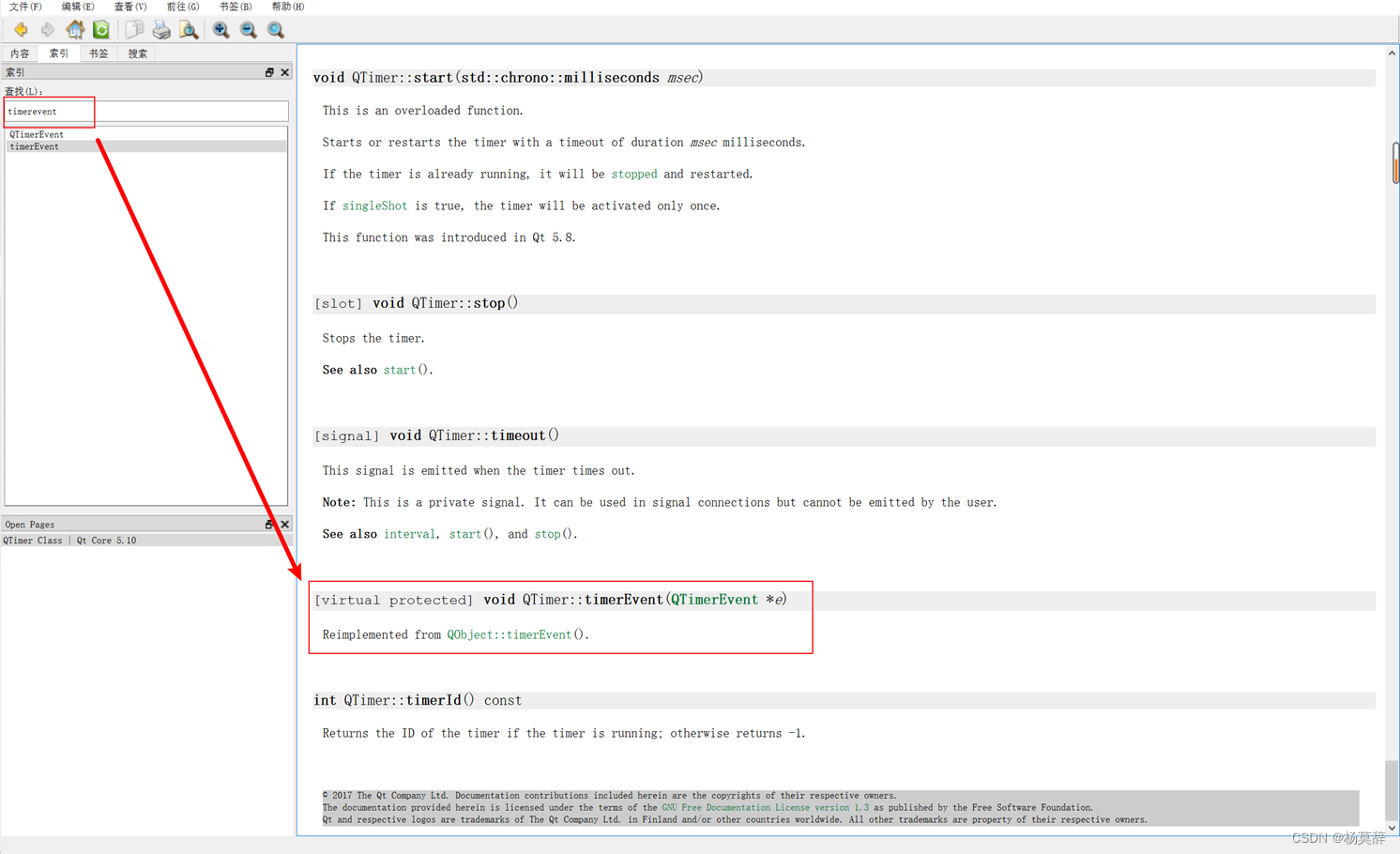Select timerEvent in the index list

click(146, 146)
